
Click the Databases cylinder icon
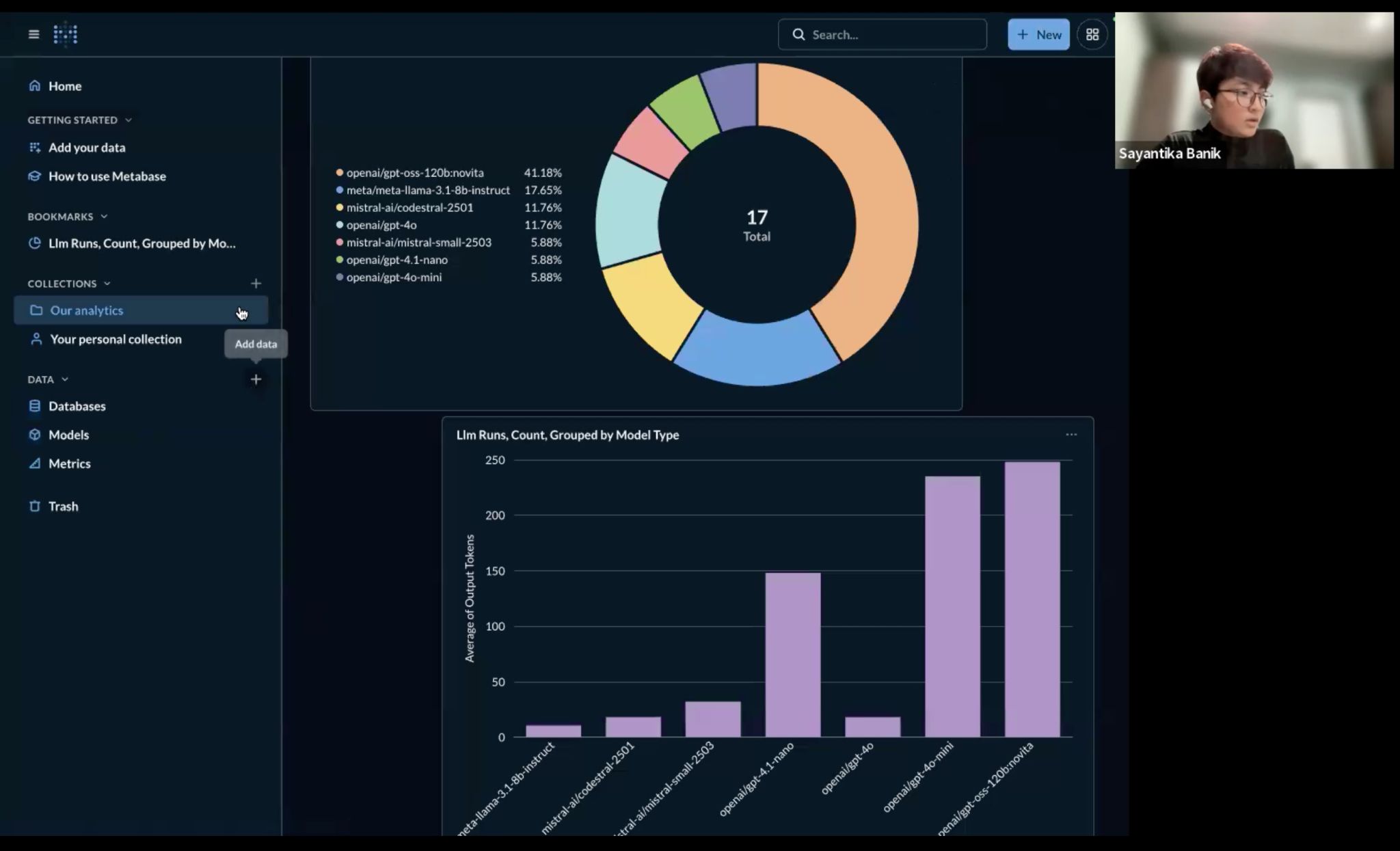(x=34, y=405)
